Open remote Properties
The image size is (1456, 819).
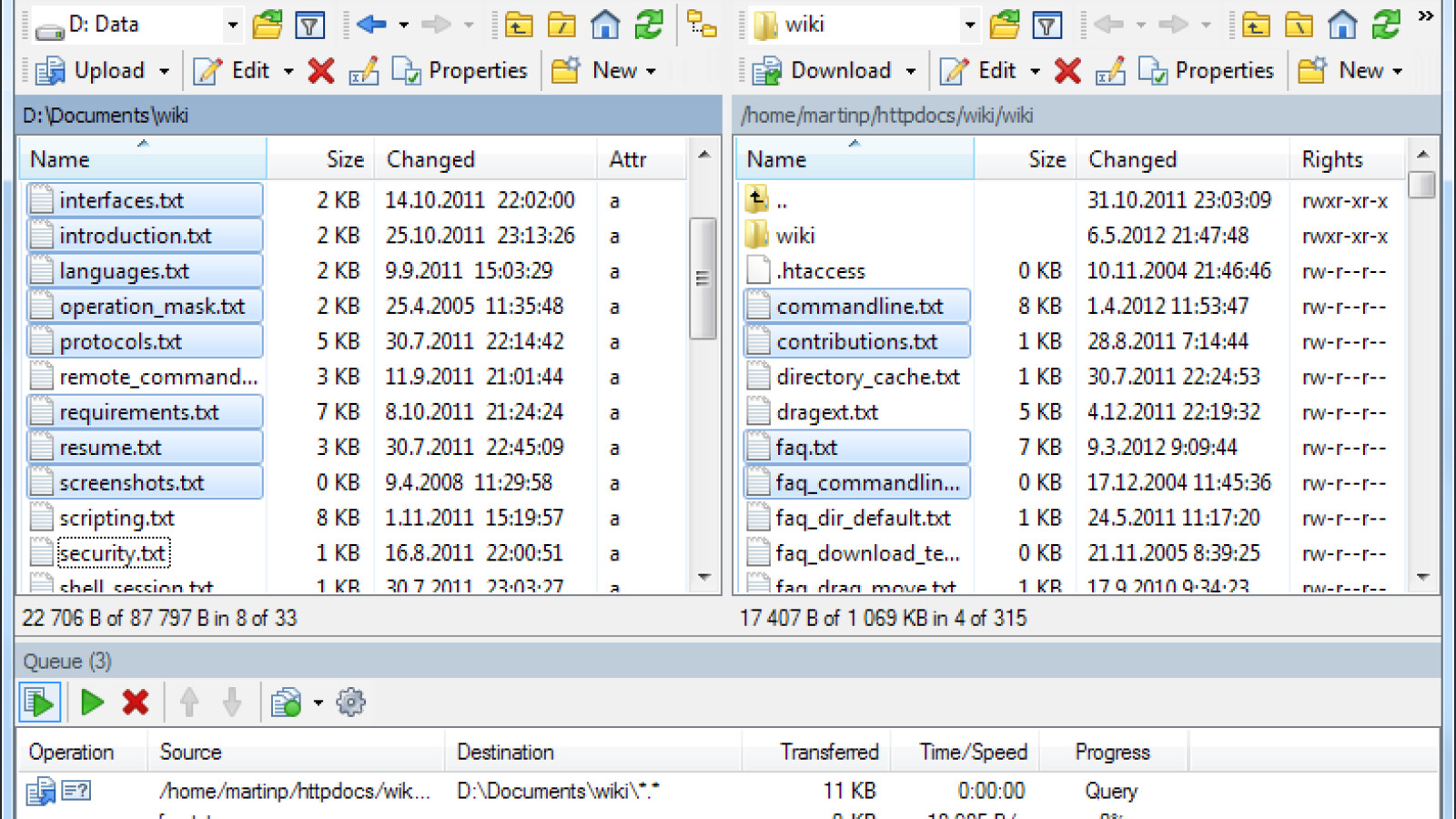click(1206, 70)
